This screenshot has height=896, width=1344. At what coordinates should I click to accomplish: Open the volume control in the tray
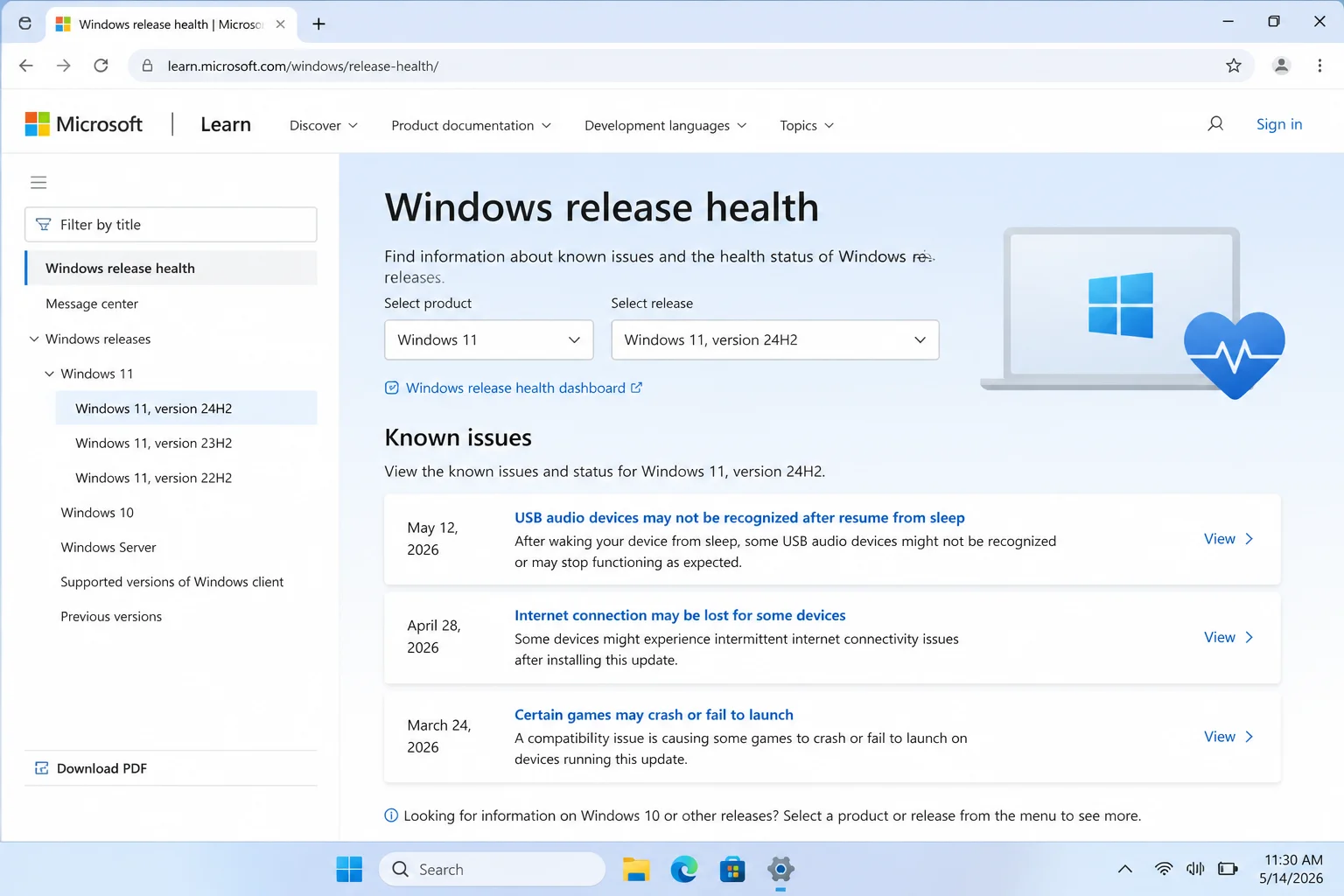coord(1195,869)
